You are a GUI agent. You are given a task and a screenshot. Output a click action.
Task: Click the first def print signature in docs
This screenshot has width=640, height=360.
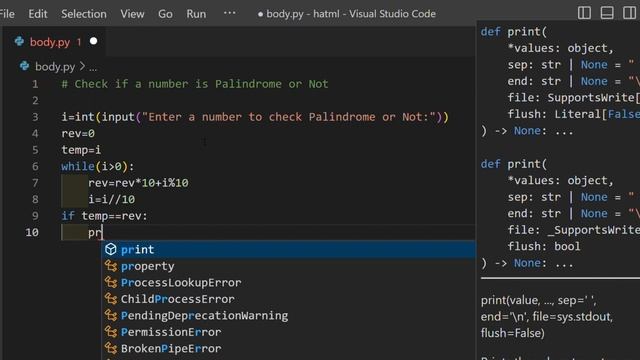click(514, 32)
